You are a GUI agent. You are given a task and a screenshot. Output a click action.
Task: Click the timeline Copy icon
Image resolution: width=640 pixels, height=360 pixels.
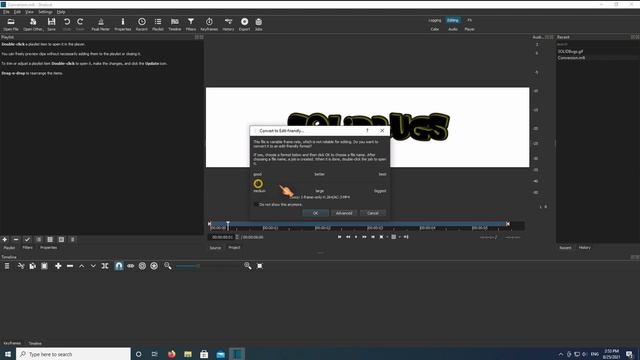33,266
